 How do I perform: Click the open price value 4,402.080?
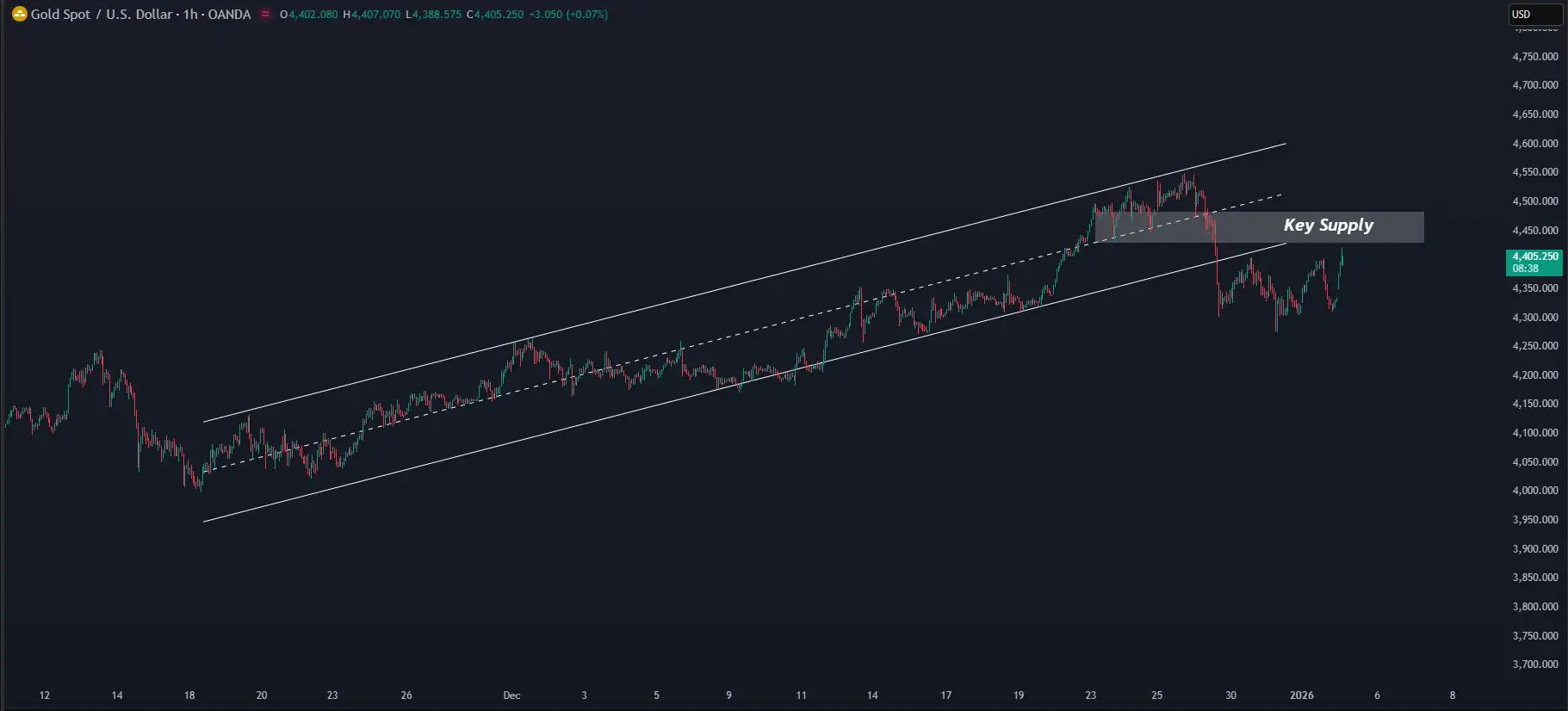click(313, 15)
